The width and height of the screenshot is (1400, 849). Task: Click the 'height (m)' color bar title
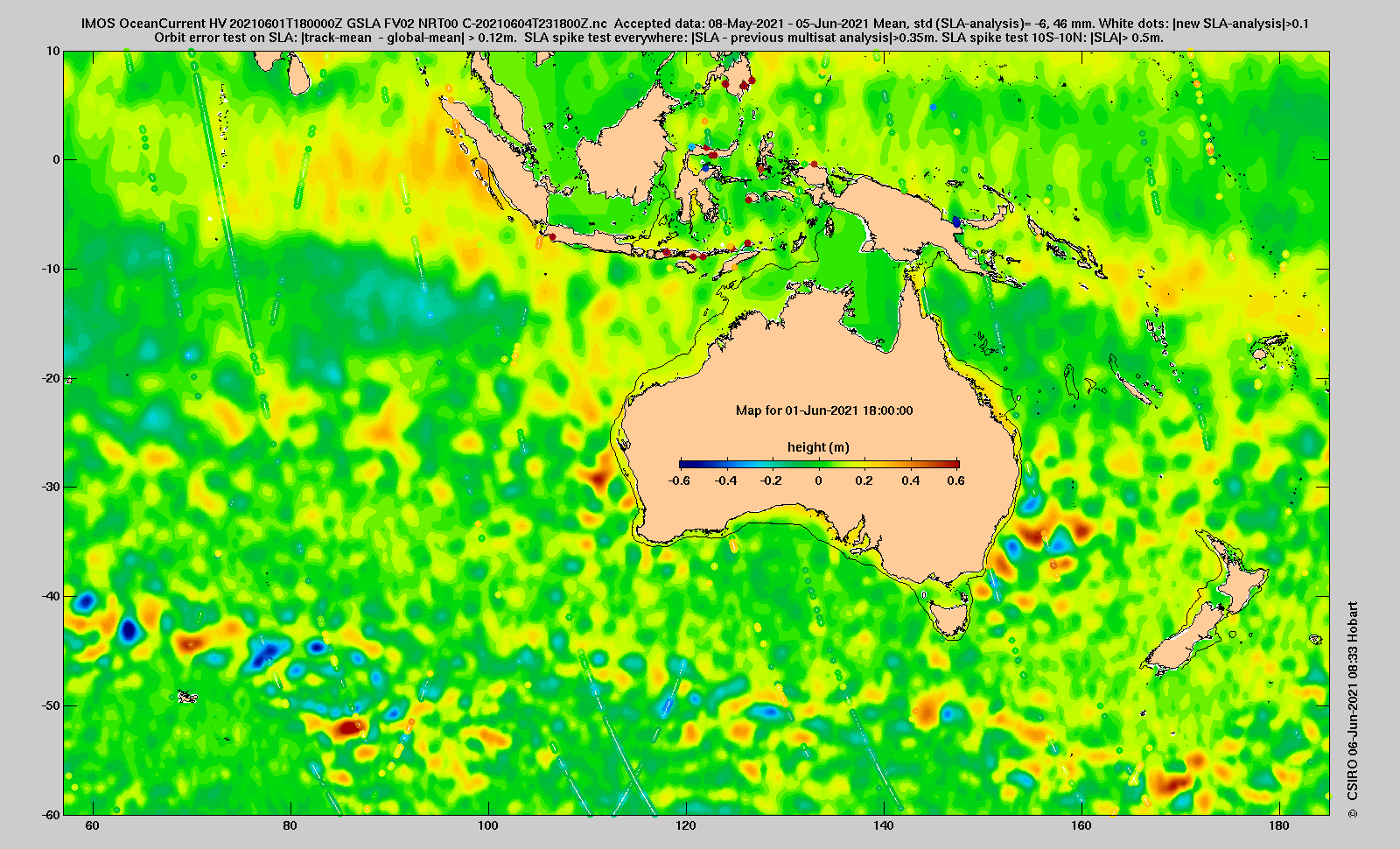coord(818,447)
